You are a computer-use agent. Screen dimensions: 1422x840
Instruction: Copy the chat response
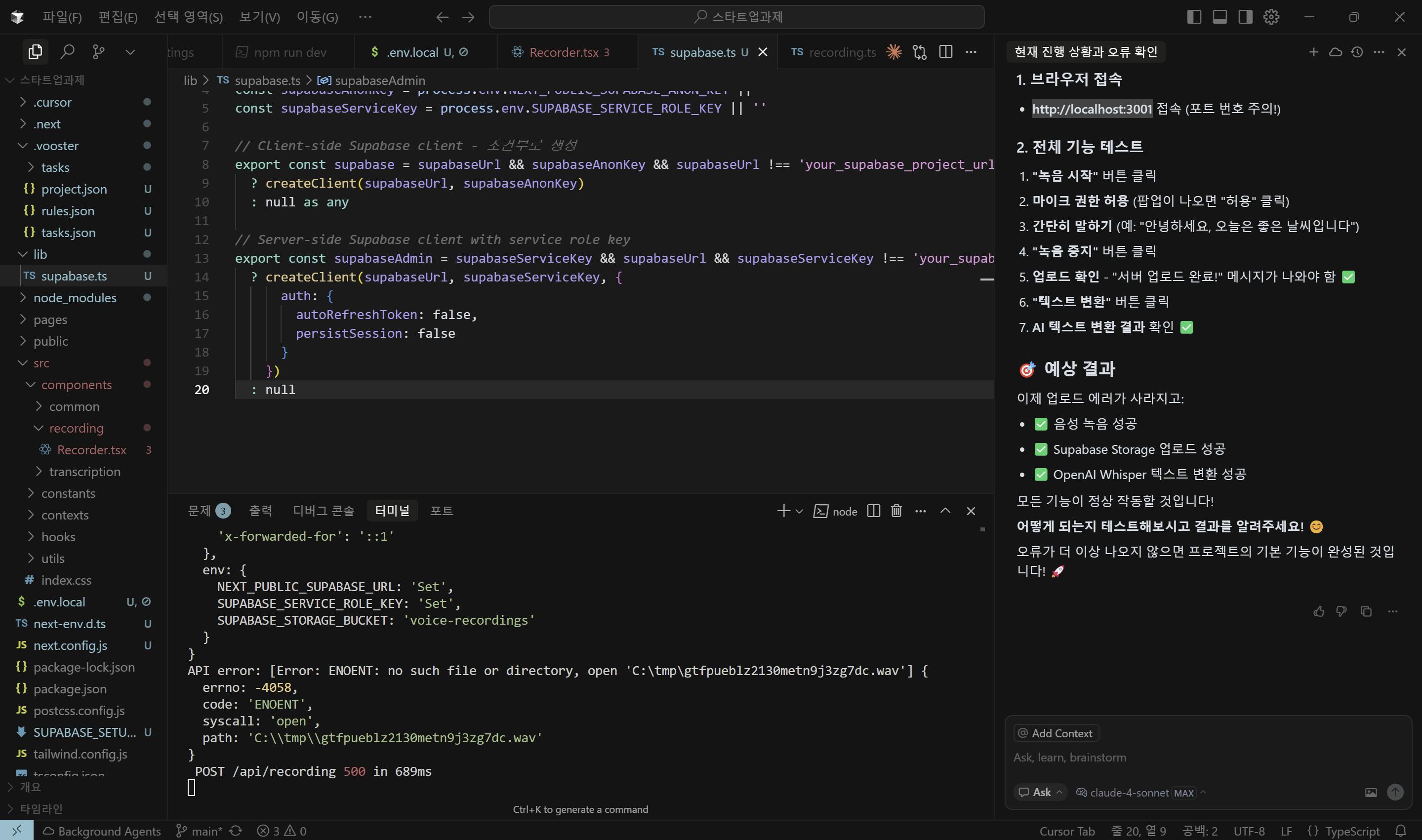[x=1366, y=611]
